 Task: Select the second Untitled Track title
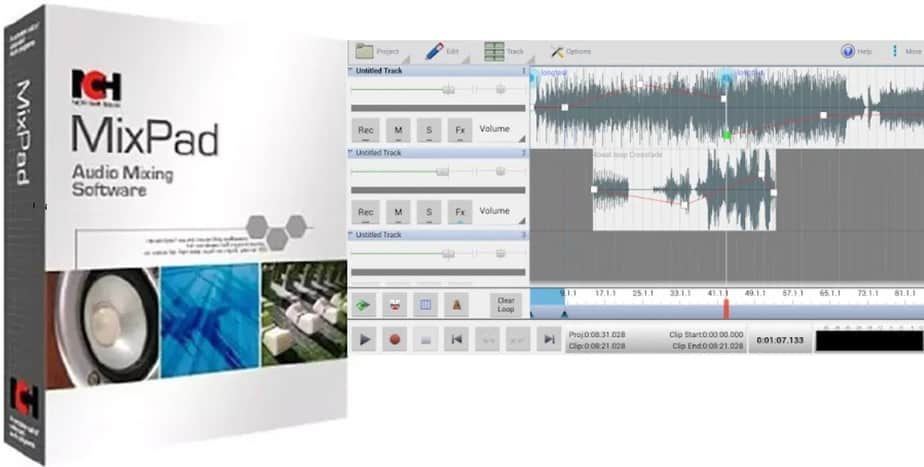379,153
